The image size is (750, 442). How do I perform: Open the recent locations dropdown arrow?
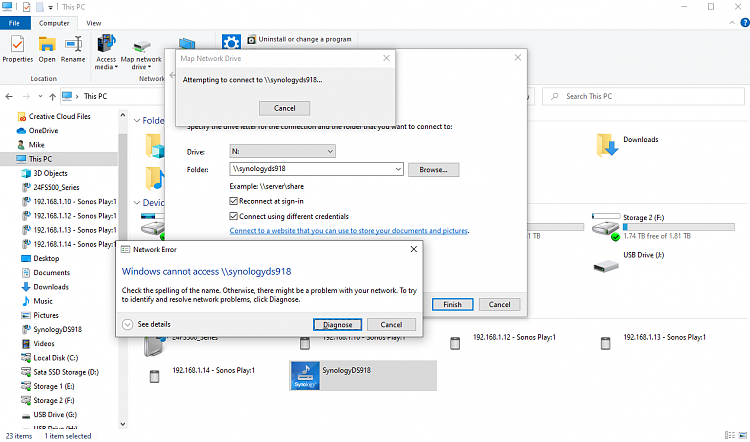coord(40,96)
